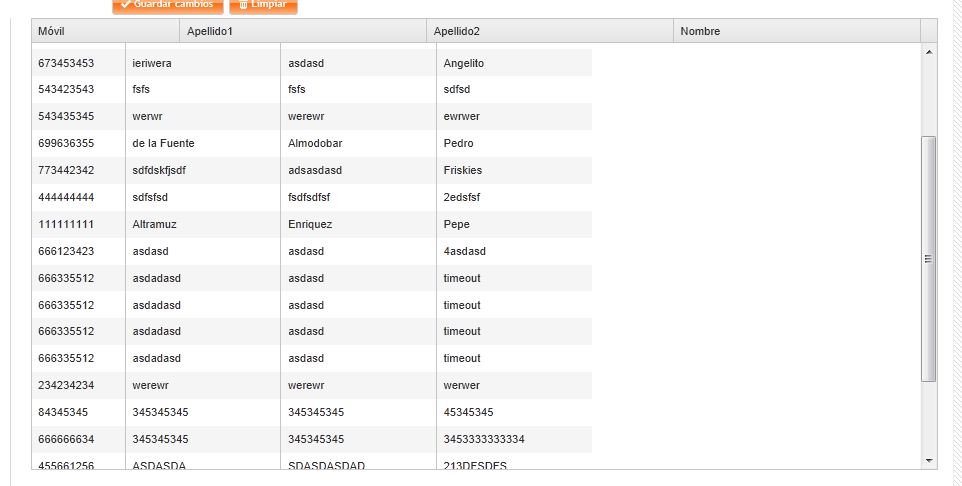Select the Altramuz surname cell
The image size is (962, 486).
[154, 224]
